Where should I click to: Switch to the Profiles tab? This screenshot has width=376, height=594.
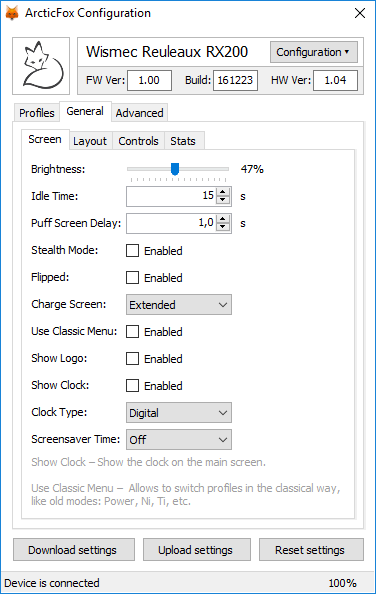click(37, 113)
